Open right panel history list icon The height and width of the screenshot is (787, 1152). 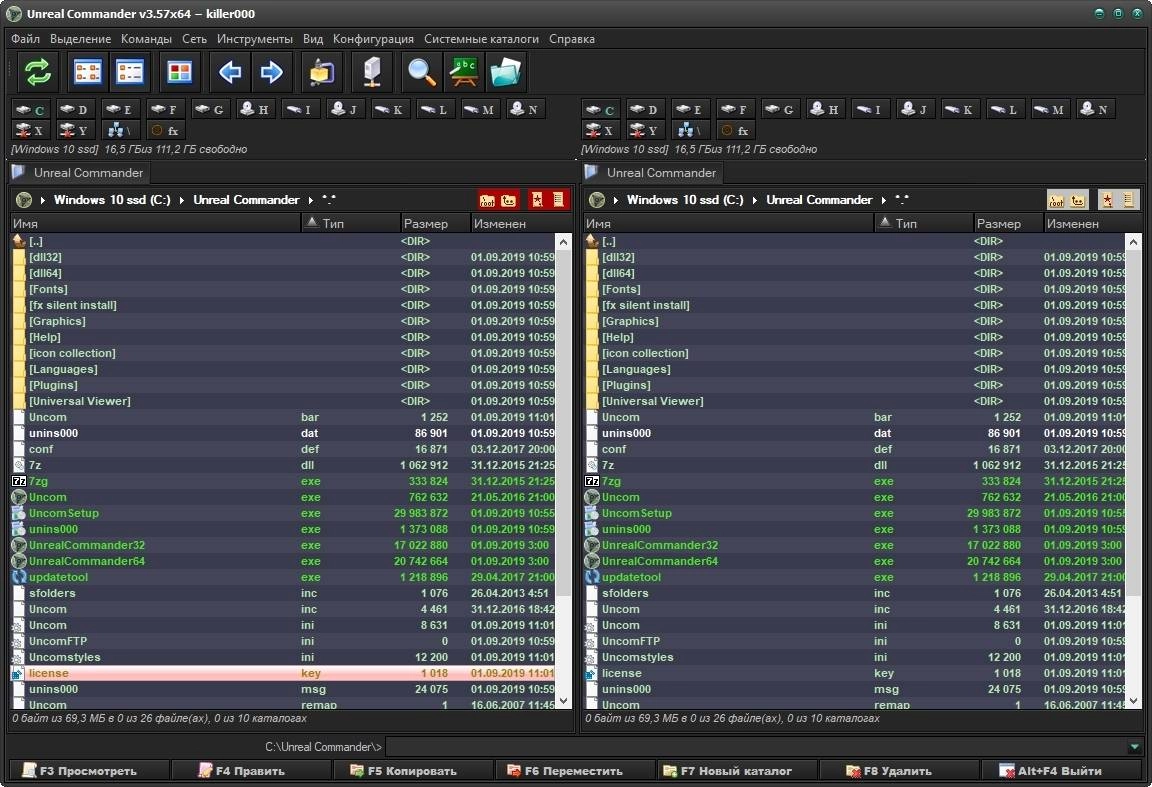point(1128,200)
